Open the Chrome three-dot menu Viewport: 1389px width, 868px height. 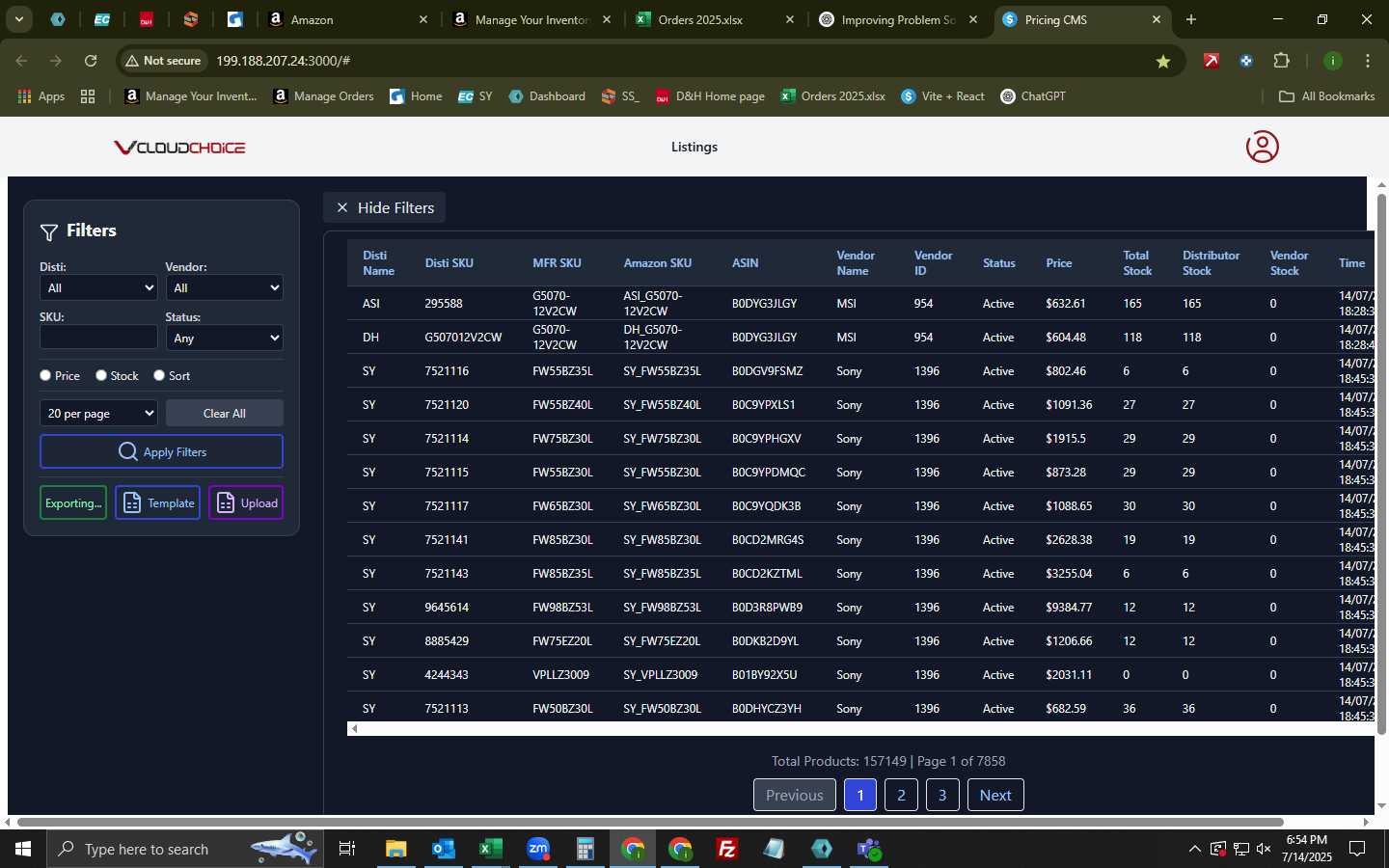point(1368,61)
